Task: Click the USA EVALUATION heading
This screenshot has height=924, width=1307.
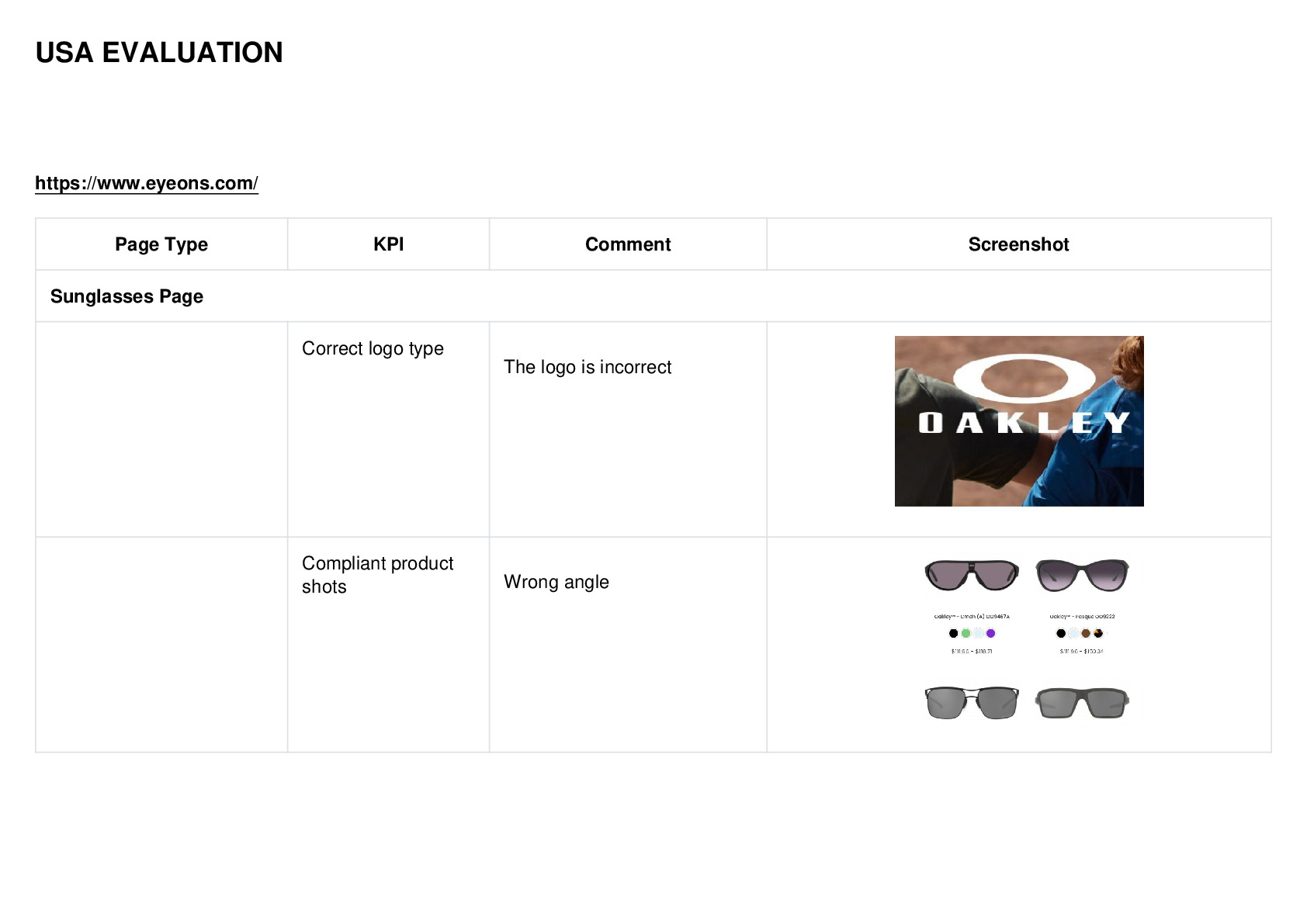Action: [159, 53]
